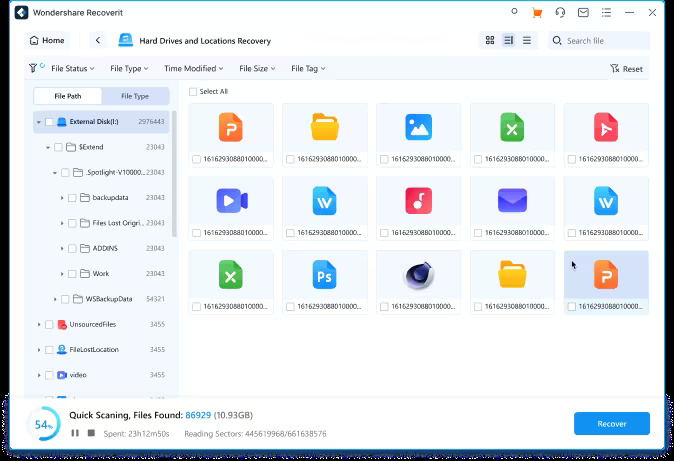Open the File Type filter dropdown

(x=129, y=68)
